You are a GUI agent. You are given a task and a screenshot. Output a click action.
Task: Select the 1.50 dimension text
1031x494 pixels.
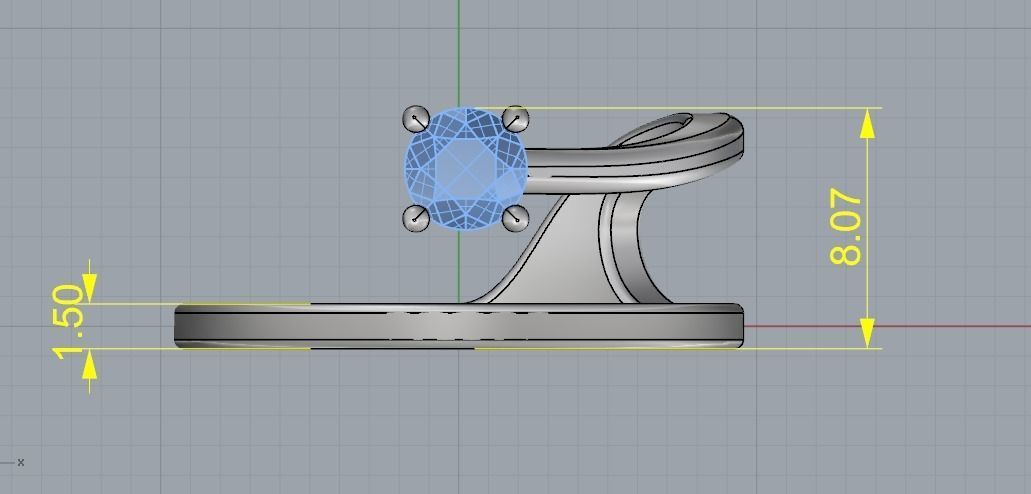pos(68,322)
